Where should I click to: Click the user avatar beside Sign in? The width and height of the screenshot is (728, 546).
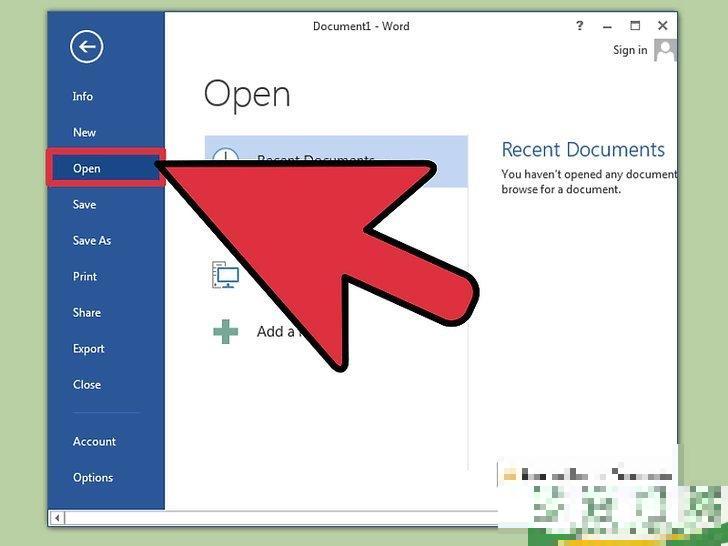coord(666,50)
